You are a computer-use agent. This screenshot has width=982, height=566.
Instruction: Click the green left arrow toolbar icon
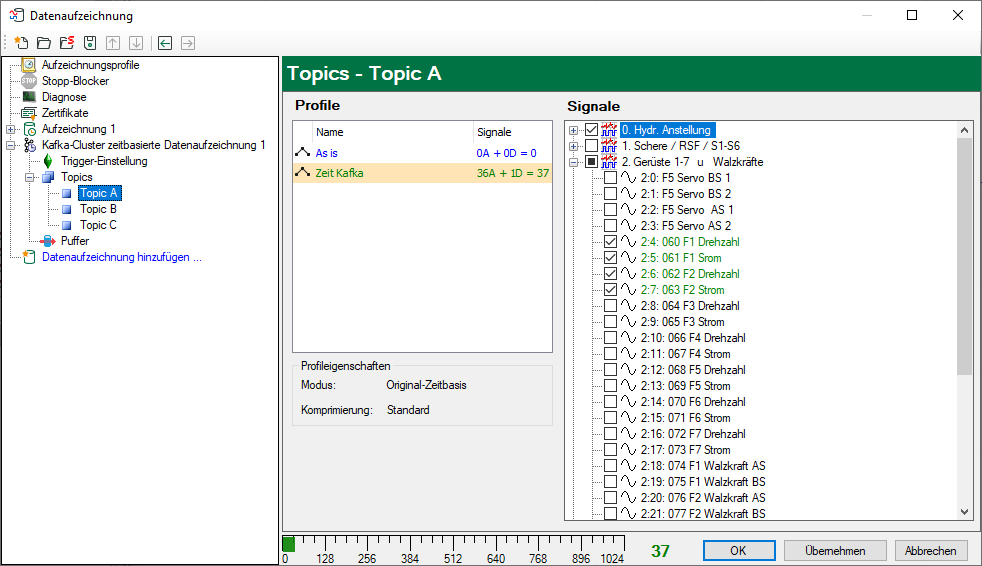[165, 43]
